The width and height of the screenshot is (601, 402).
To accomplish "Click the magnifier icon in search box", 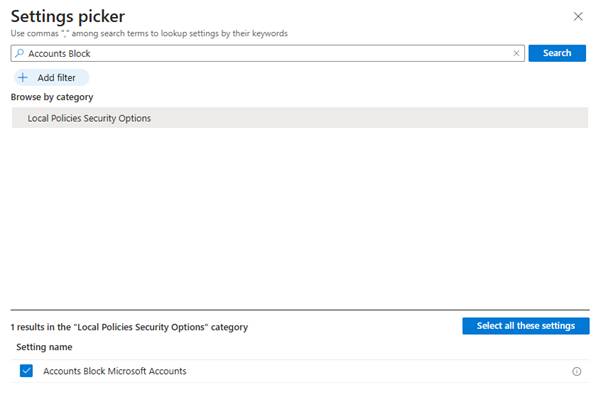I will [19, 53].
